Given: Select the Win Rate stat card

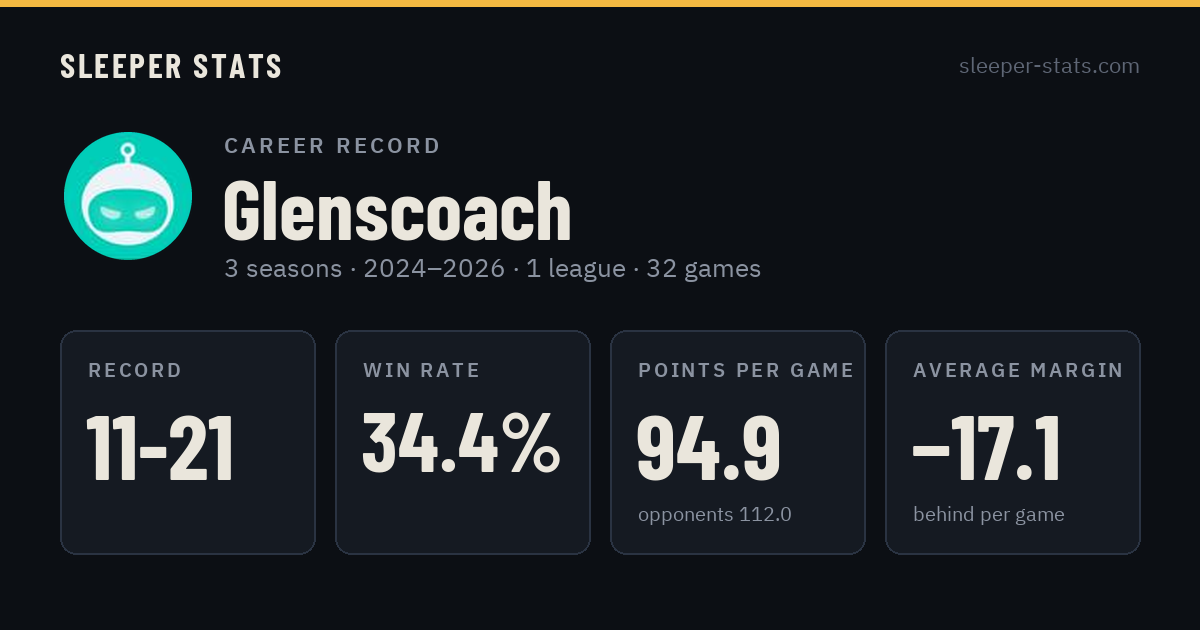Looking at the screenshot, I should click(463, 442).
